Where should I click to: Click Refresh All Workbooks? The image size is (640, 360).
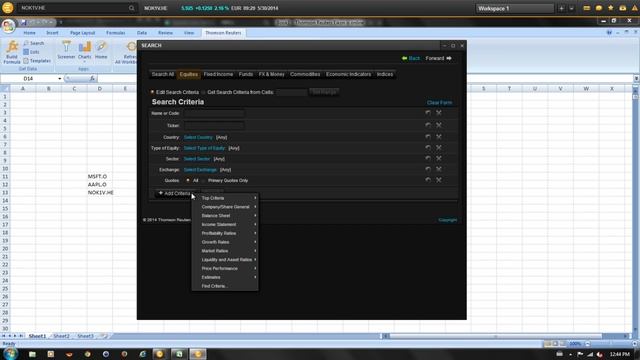coord(127,53)
